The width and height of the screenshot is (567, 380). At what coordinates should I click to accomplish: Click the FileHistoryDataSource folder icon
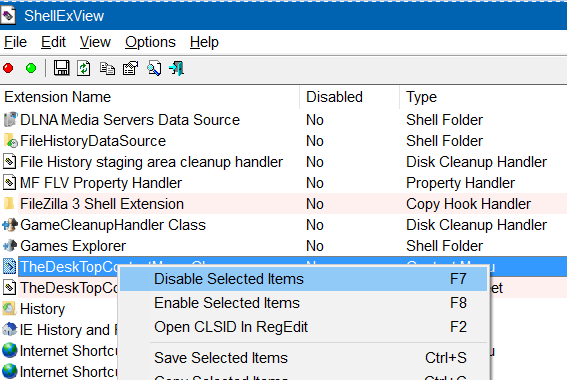[10, 141]
